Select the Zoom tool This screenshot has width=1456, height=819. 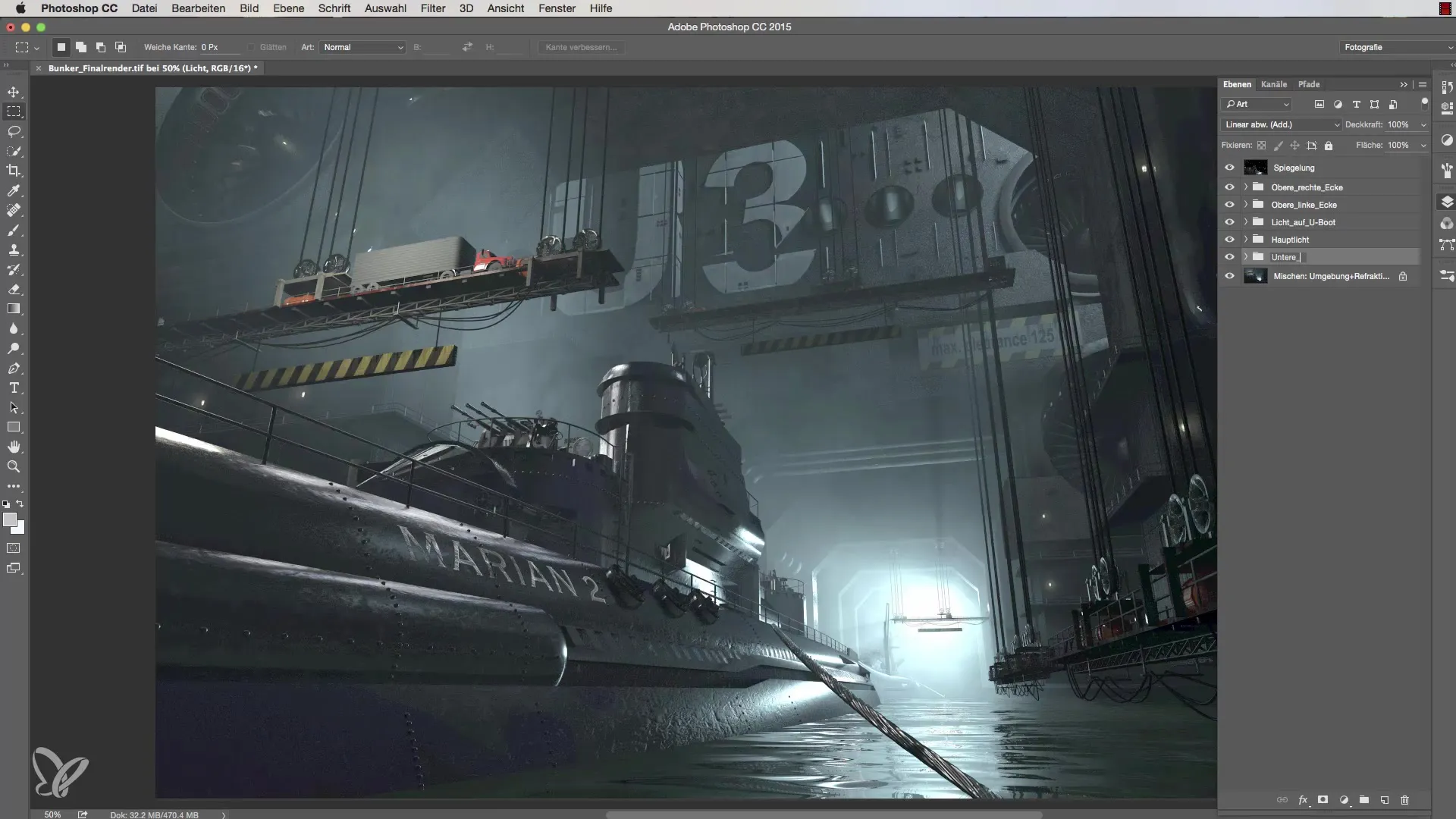[x=14, y=466]
